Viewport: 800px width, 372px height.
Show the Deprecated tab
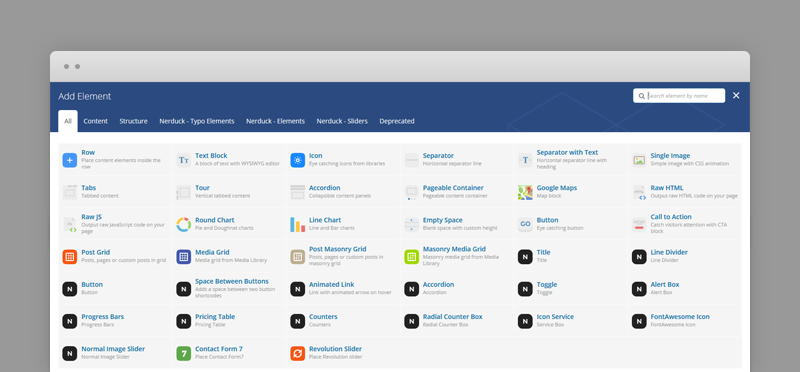(x=397, y=121)
